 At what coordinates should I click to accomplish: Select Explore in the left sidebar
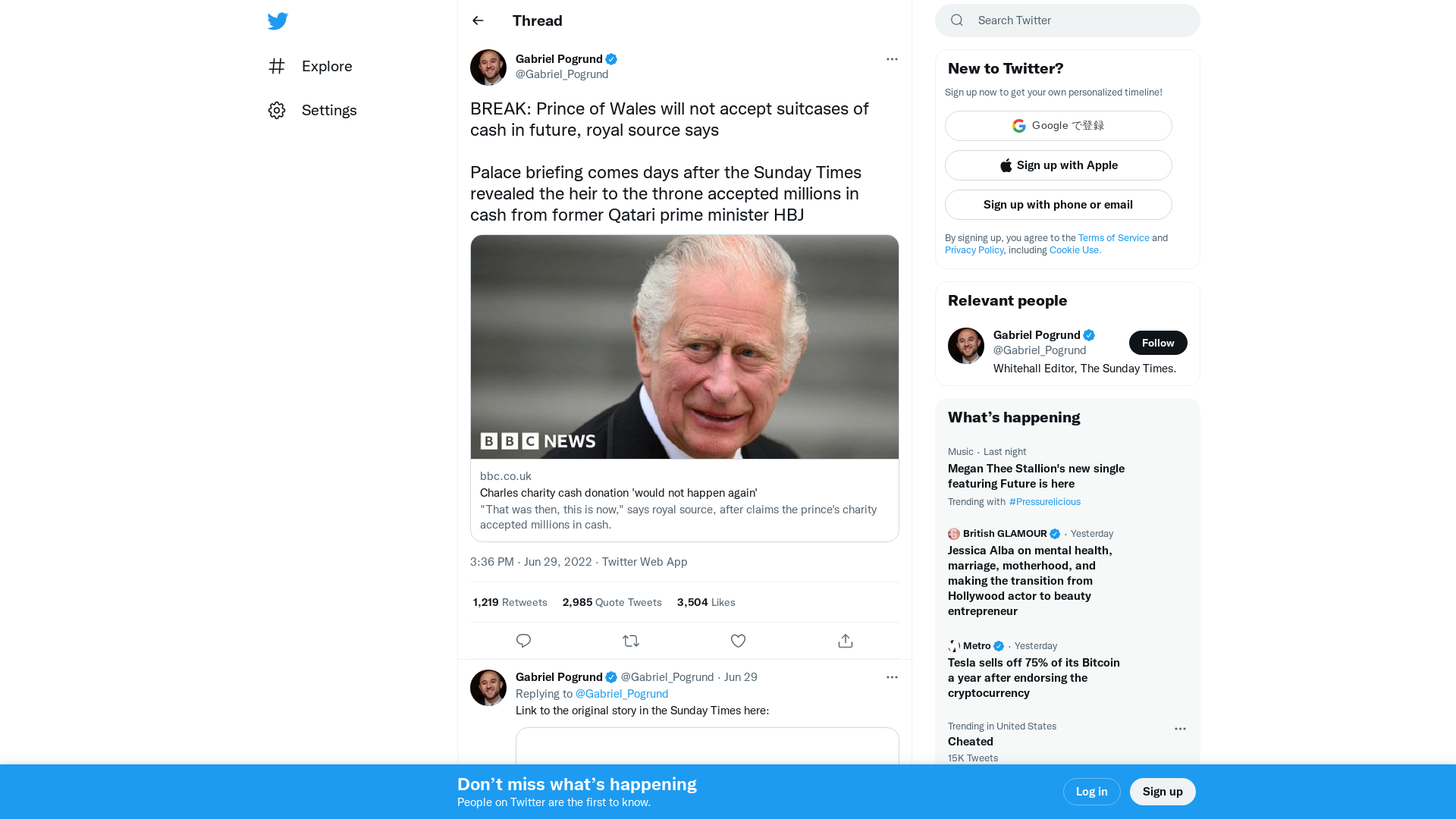(326, 66)
